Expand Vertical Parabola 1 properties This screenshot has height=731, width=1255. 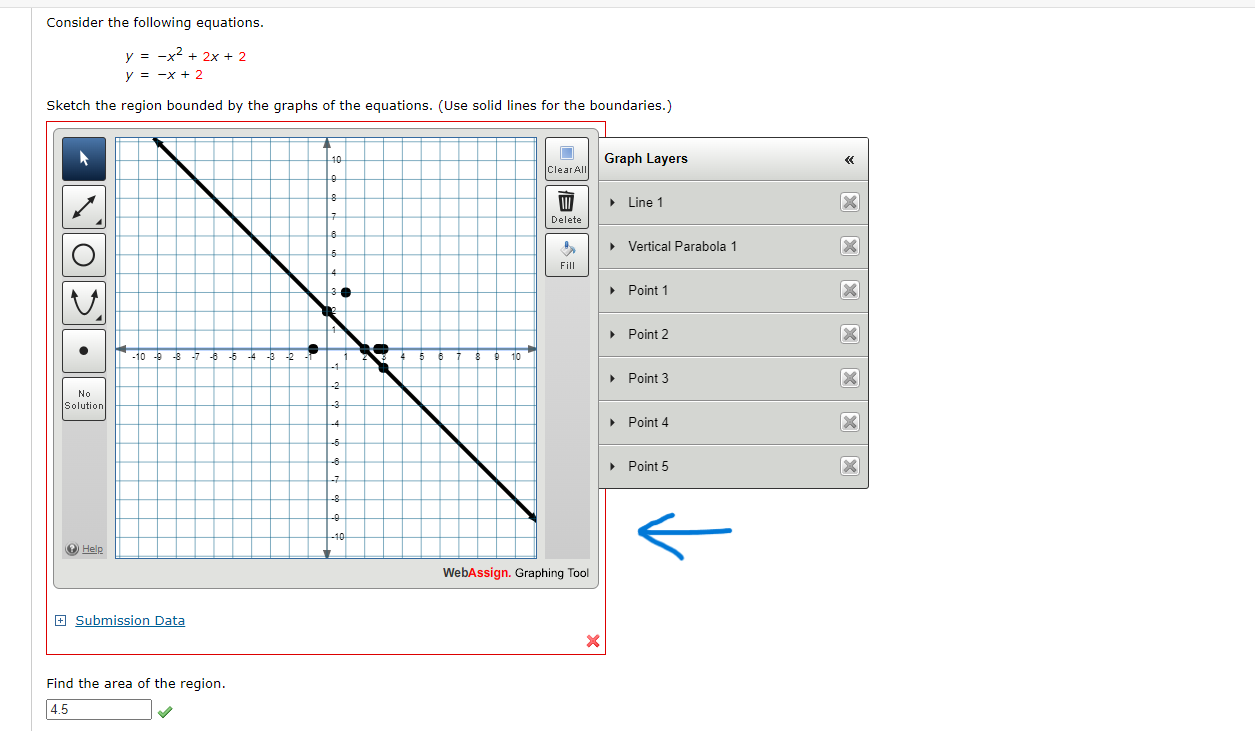(611, 246)
